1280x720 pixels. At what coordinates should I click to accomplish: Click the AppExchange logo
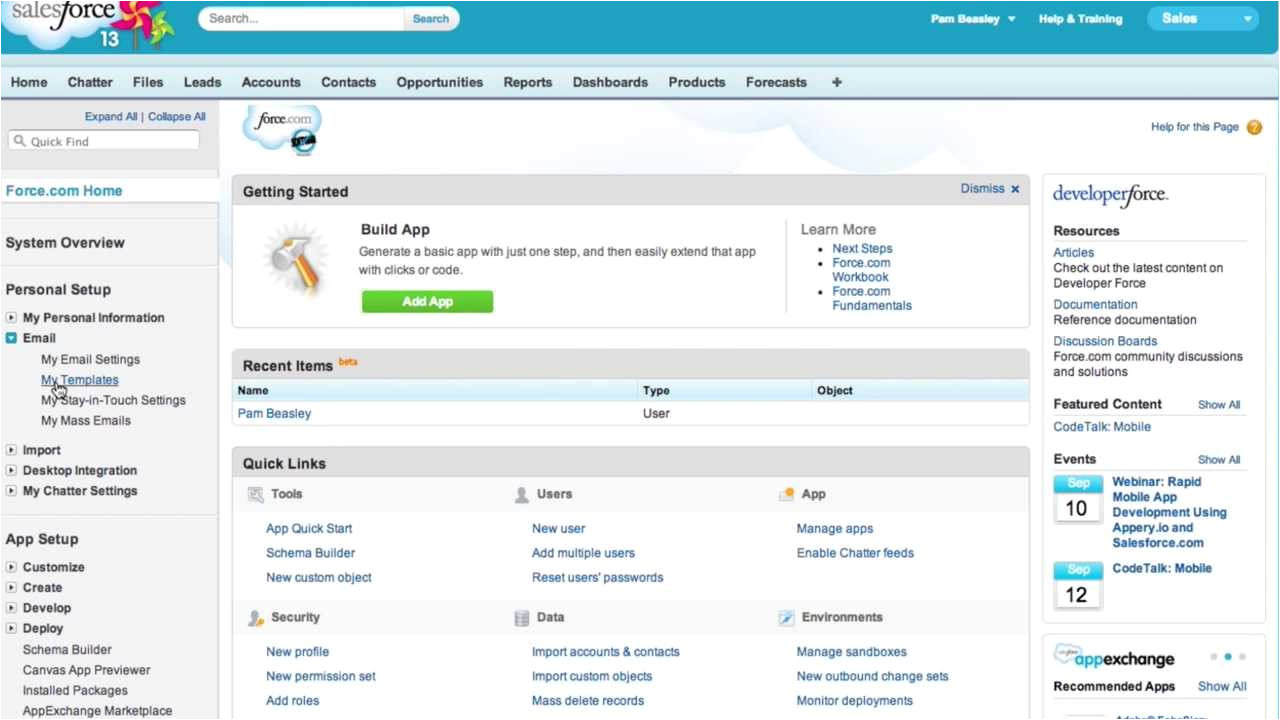point(1114,657)
